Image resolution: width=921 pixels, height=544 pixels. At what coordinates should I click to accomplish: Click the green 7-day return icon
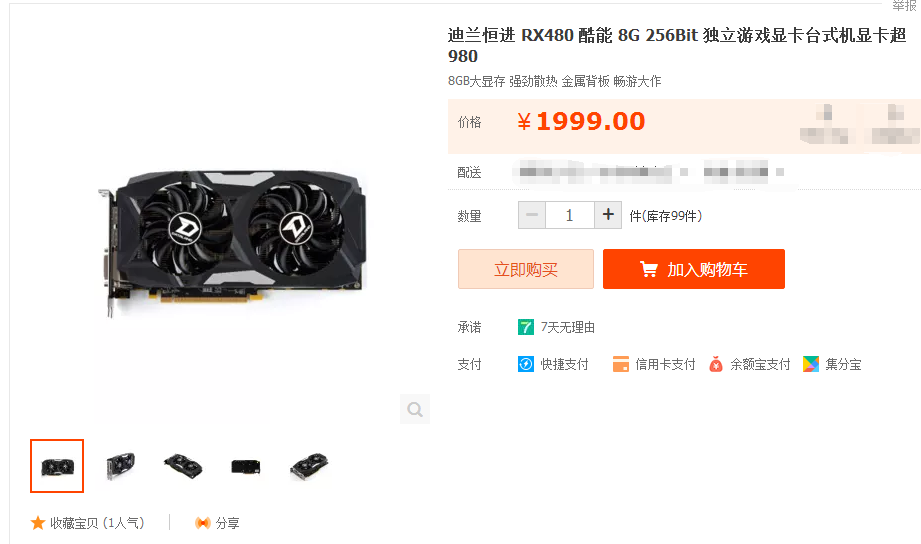pyautogui.click(x=526, y=327)
